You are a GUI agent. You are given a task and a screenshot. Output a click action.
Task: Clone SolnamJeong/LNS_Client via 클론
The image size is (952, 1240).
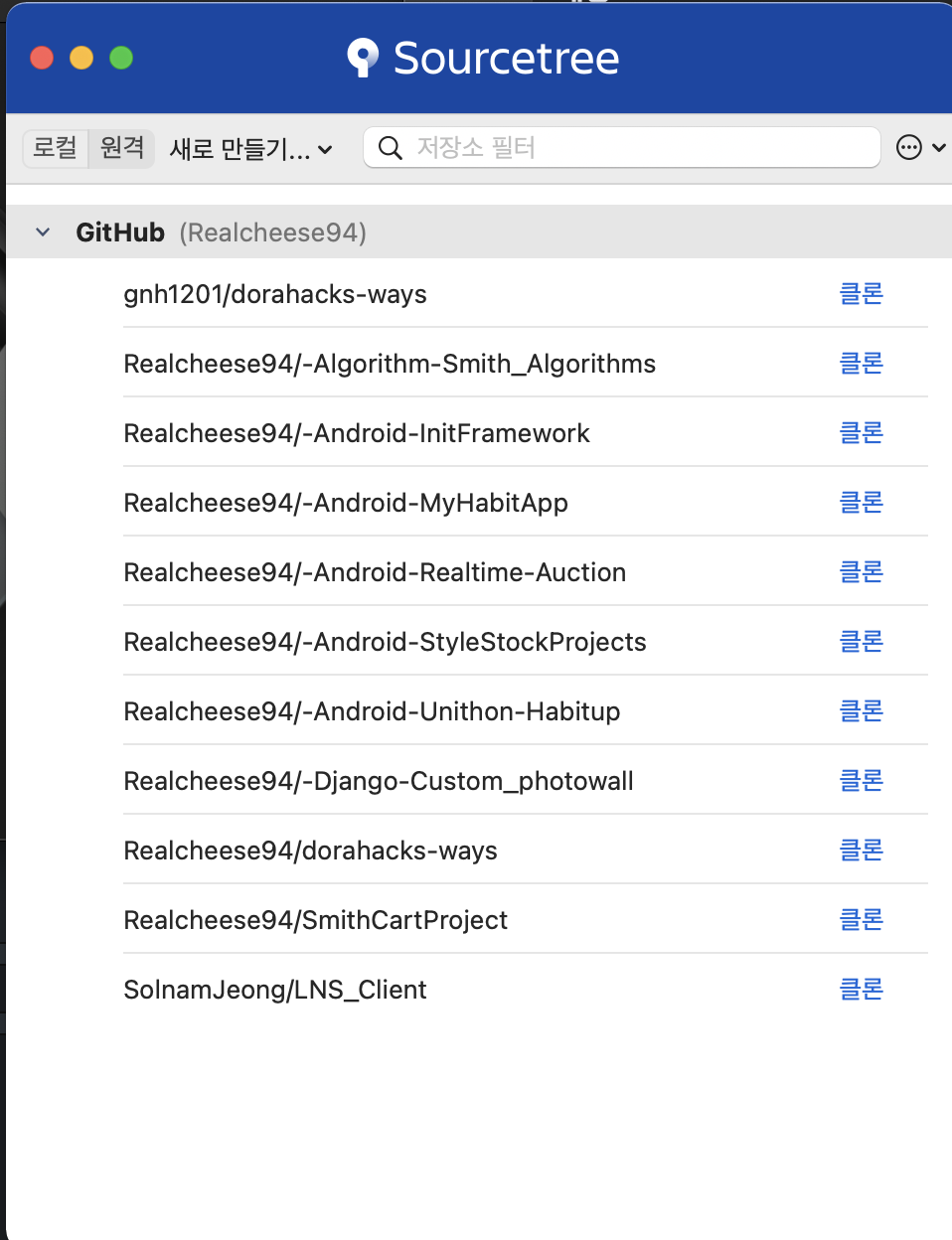tap(862, 990)
